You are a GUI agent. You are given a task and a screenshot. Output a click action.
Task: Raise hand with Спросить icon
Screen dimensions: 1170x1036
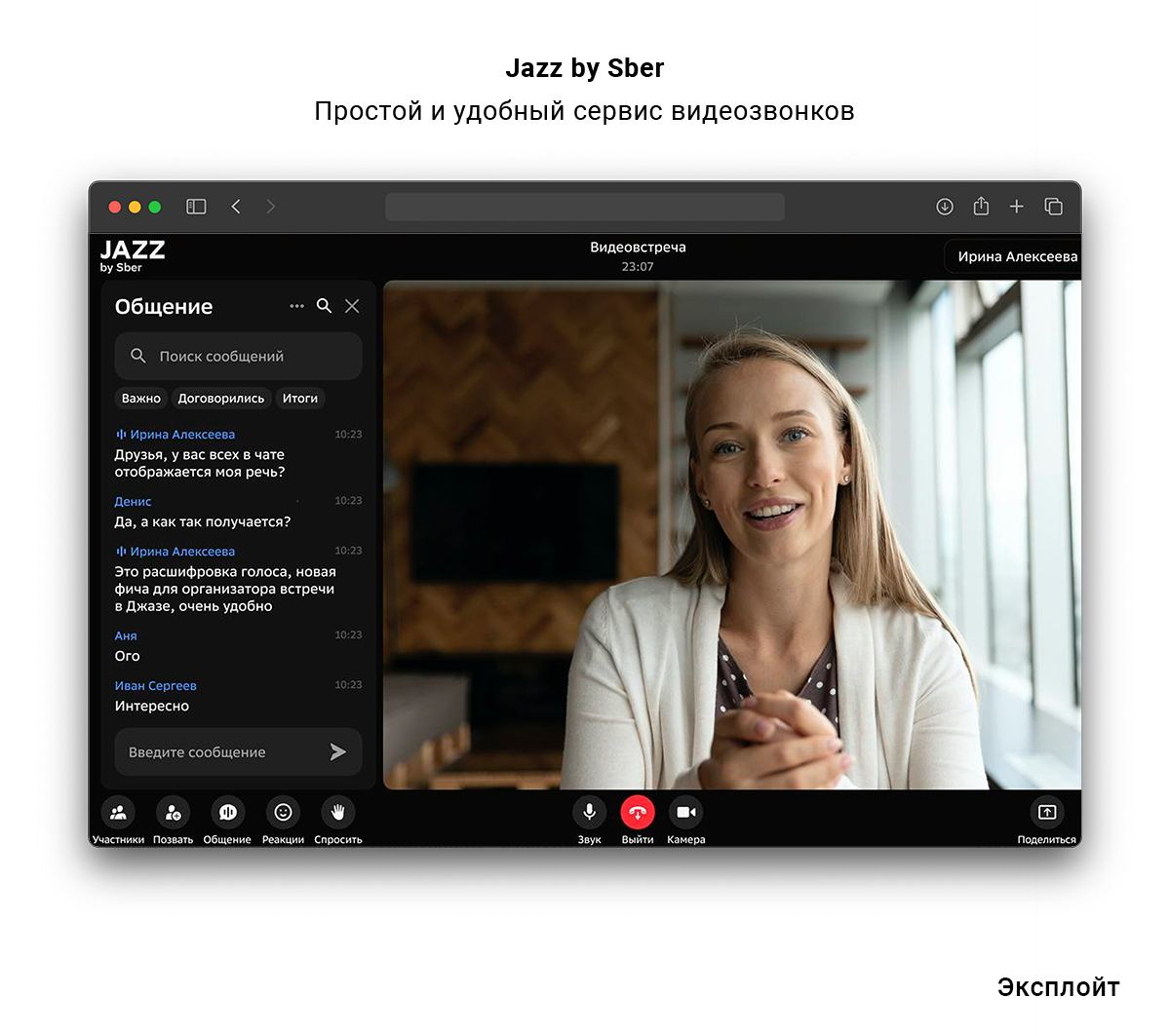[x=338, y=812]
